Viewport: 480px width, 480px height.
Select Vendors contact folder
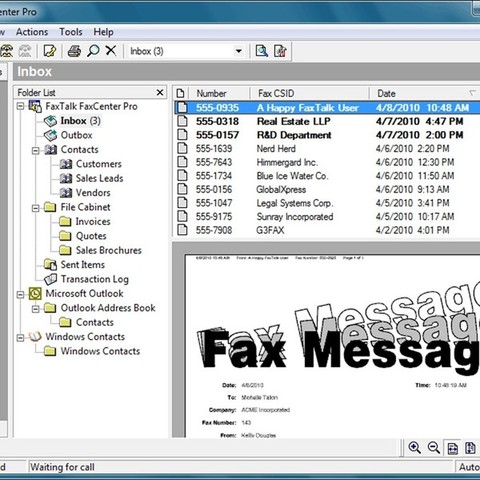coord(93,193)
